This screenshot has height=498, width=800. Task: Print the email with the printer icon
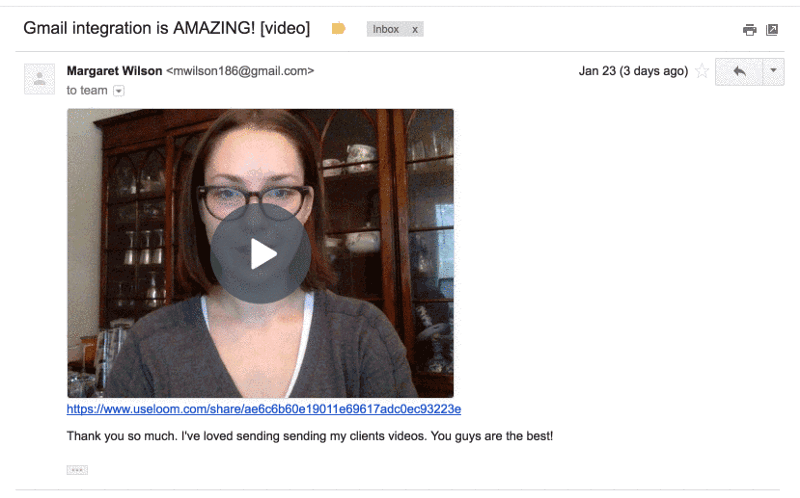[x=749, y=30]
